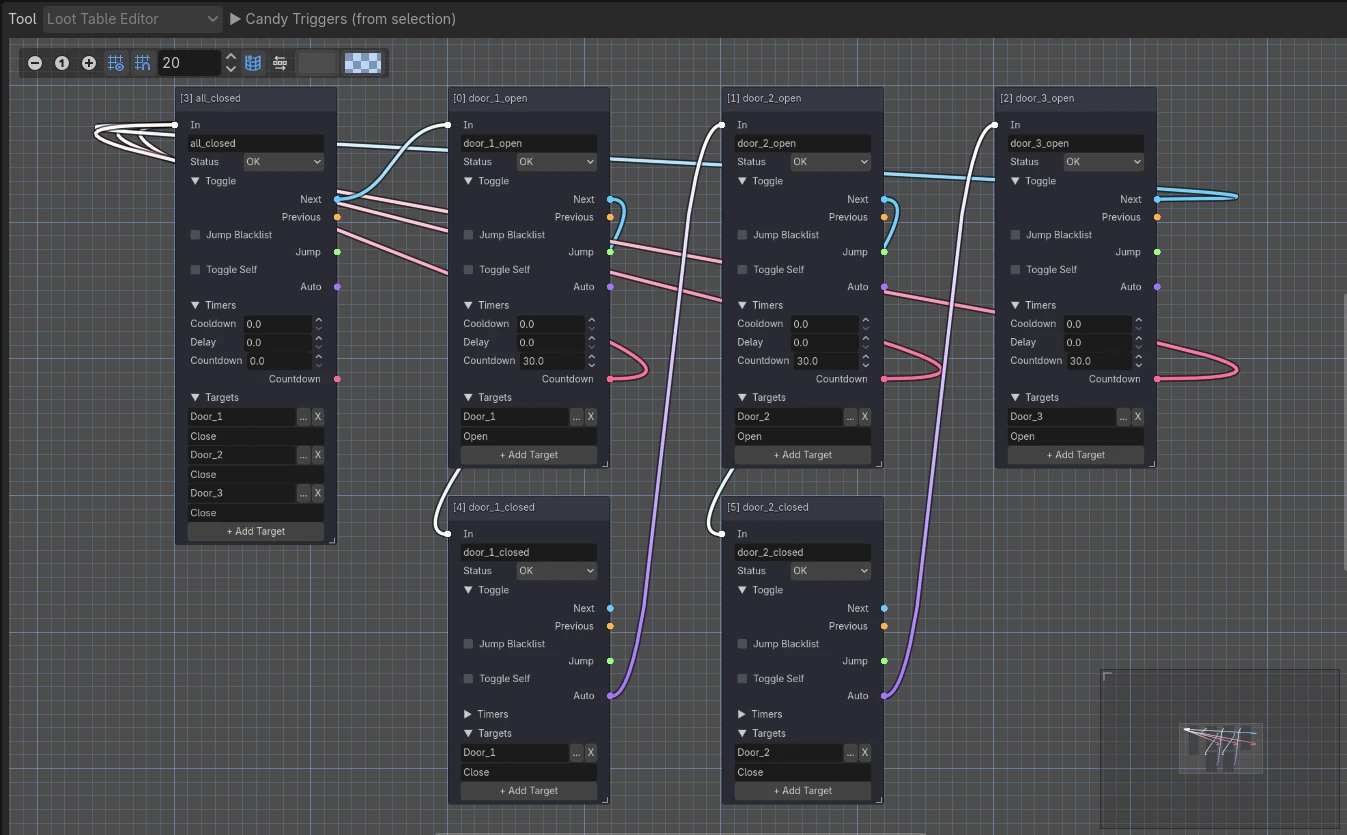Check Toggle Self in door_1_open node
This screenshot has height=835, width=1347.
coord(469,269)
